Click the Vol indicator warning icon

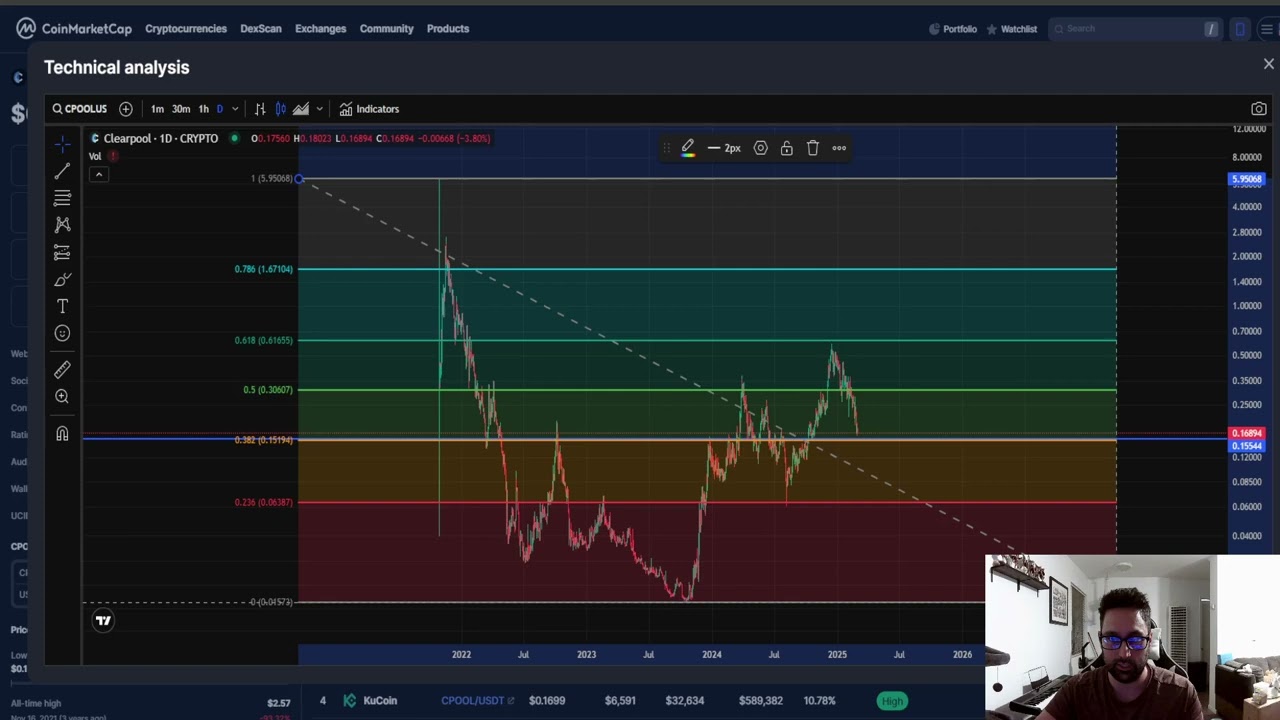pyautogui.click(x=113, y=156)
